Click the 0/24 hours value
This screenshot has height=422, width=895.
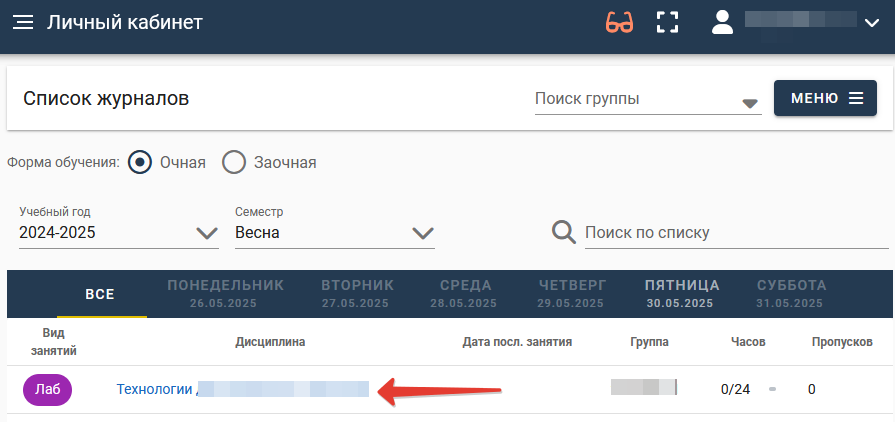pos(735,390)
